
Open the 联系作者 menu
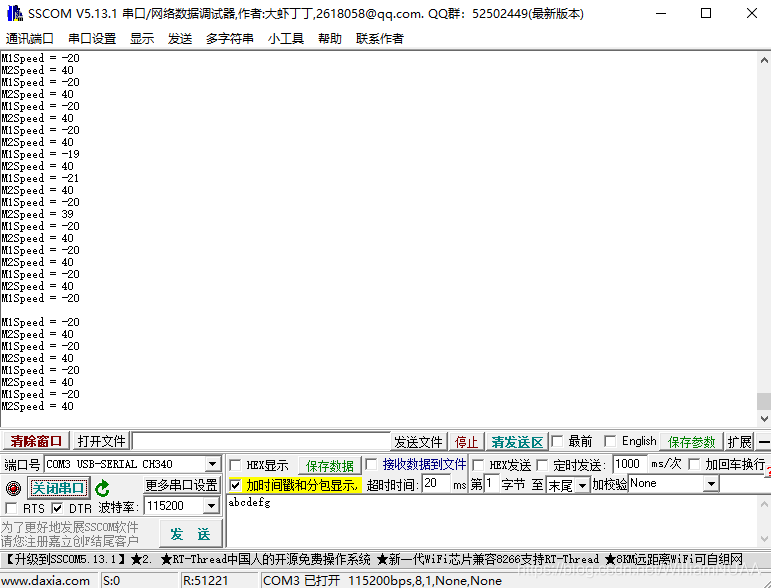[x=380, y=38]
